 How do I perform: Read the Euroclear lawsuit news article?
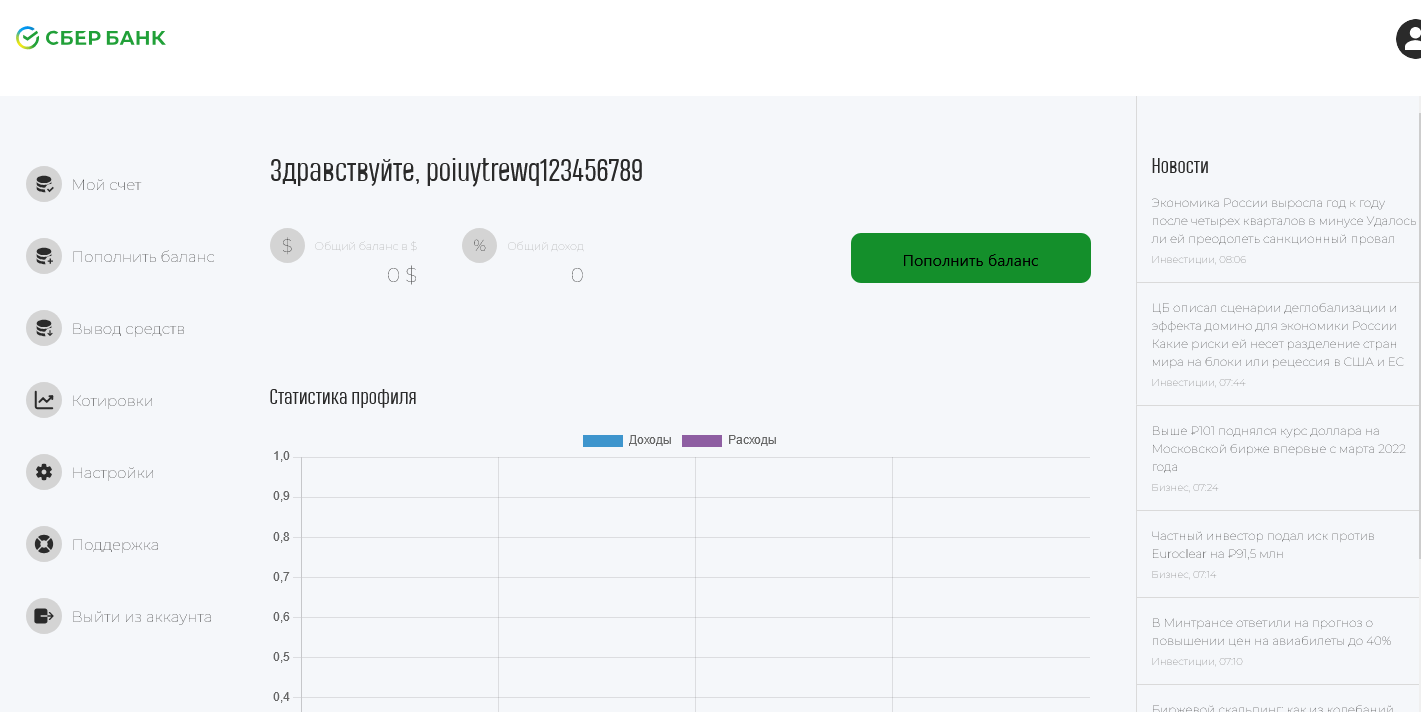coord(1263,545)
